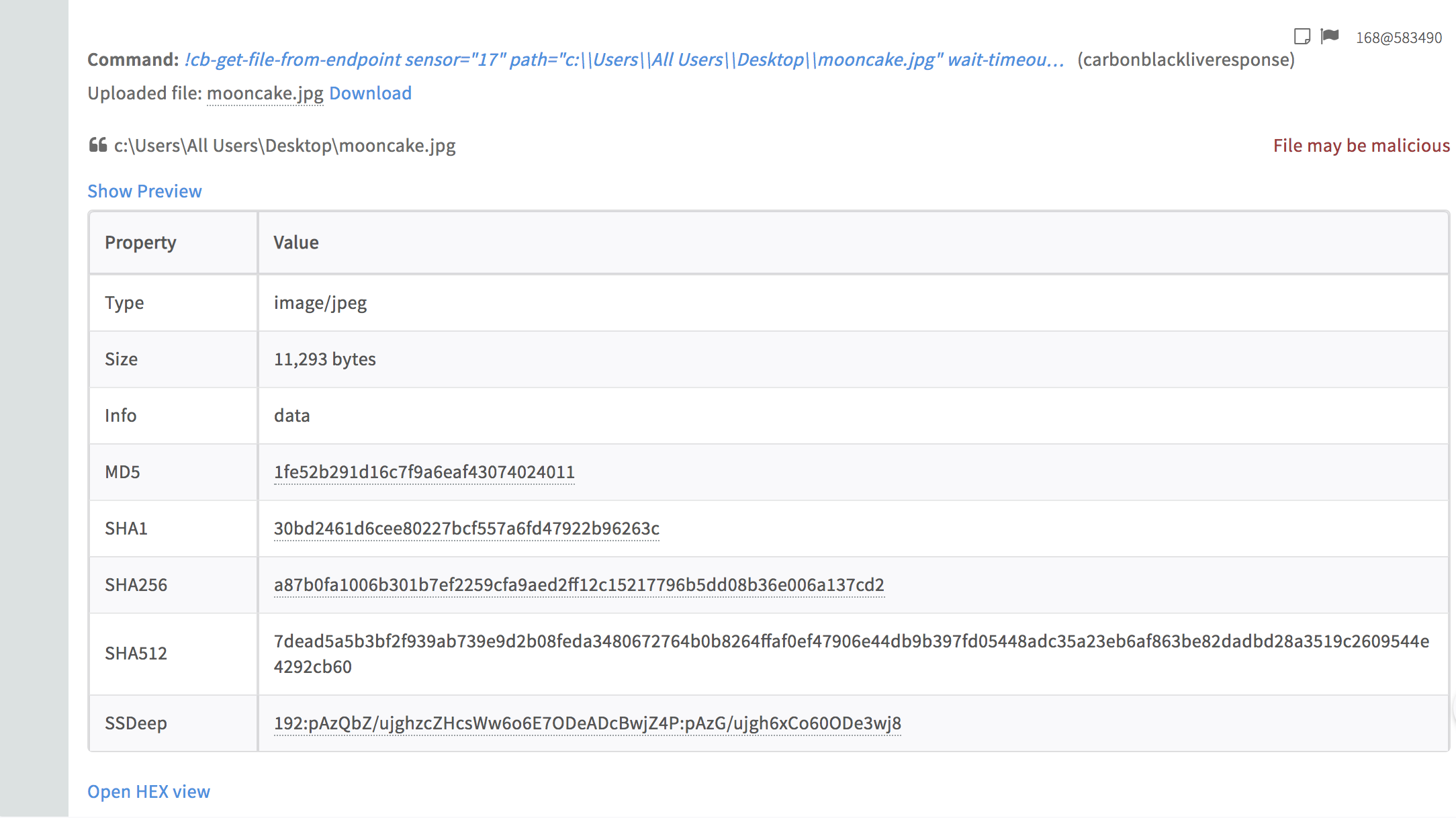1456x818 pixels.
Task: Click the Property column header
Action: pyautogui.click(x=140, y=242)
